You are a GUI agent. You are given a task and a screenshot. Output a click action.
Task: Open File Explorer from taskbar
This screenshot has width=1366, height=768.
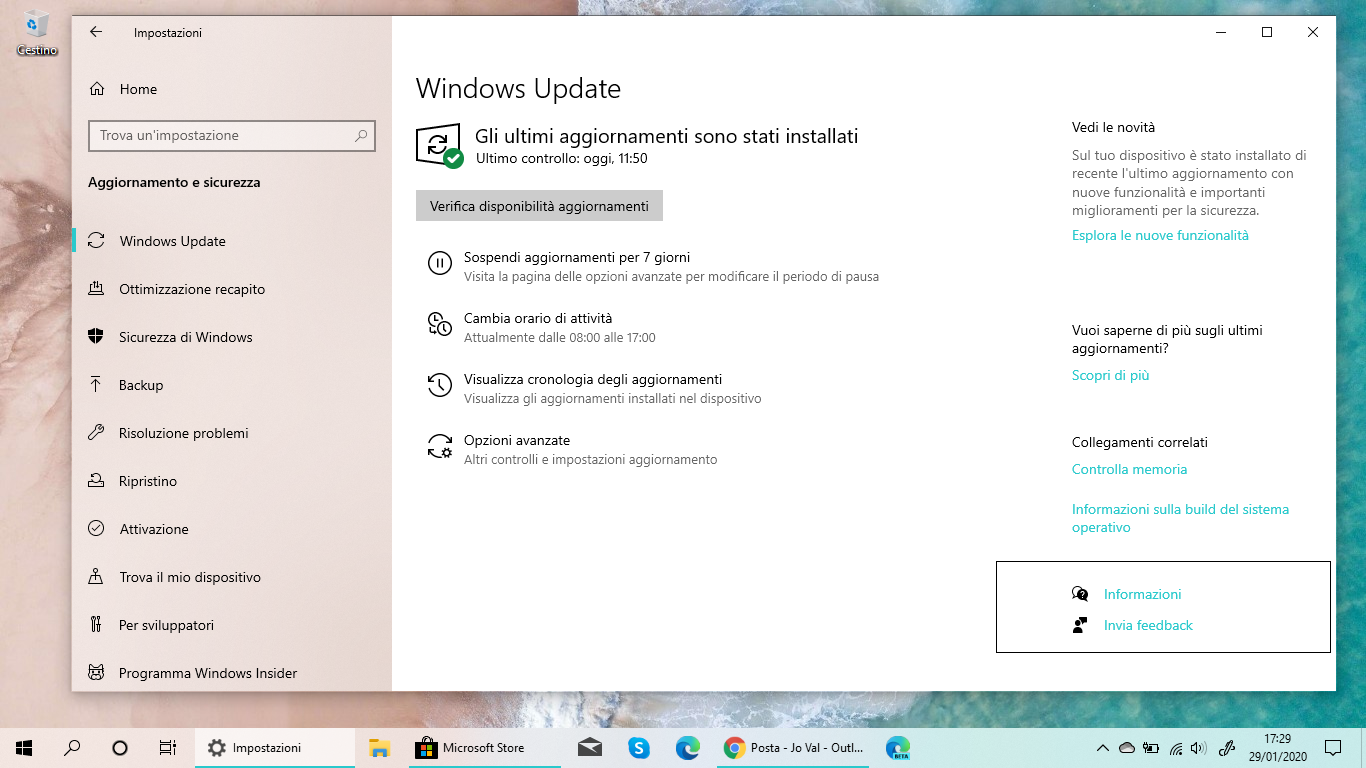(379, 747)
